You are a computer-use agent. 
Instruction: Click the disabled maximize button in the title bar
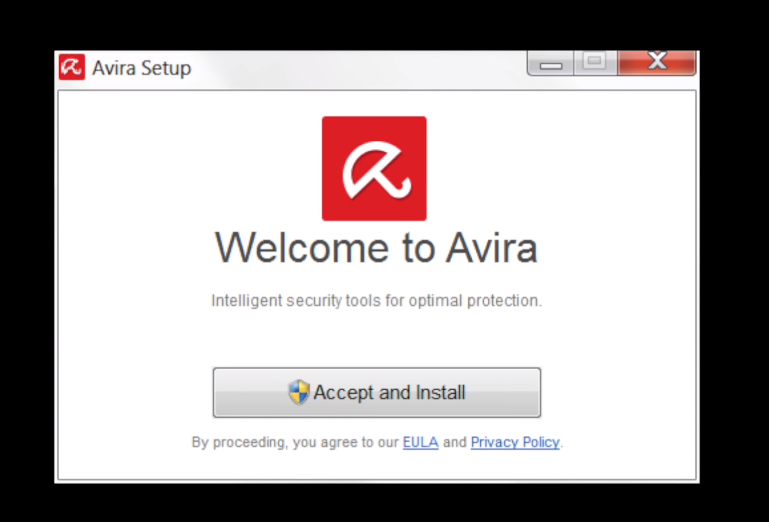pyautogui.click(x=595, y=63)
